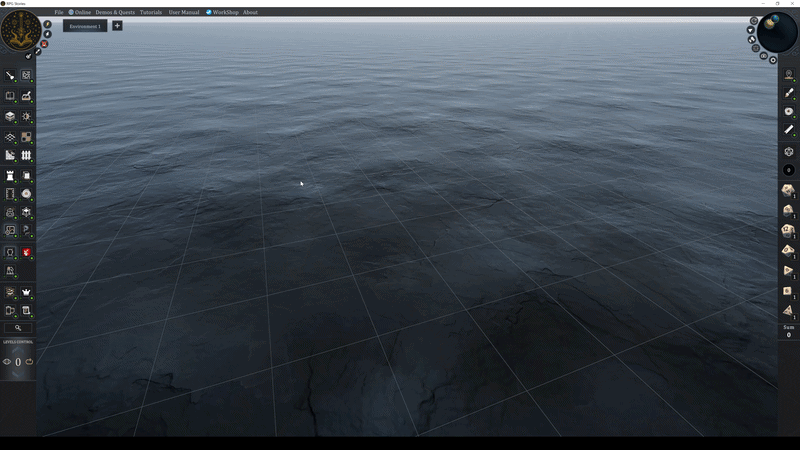Screen dimensions: 800x450
Task: Click the current level number 0
Action: 18,362
